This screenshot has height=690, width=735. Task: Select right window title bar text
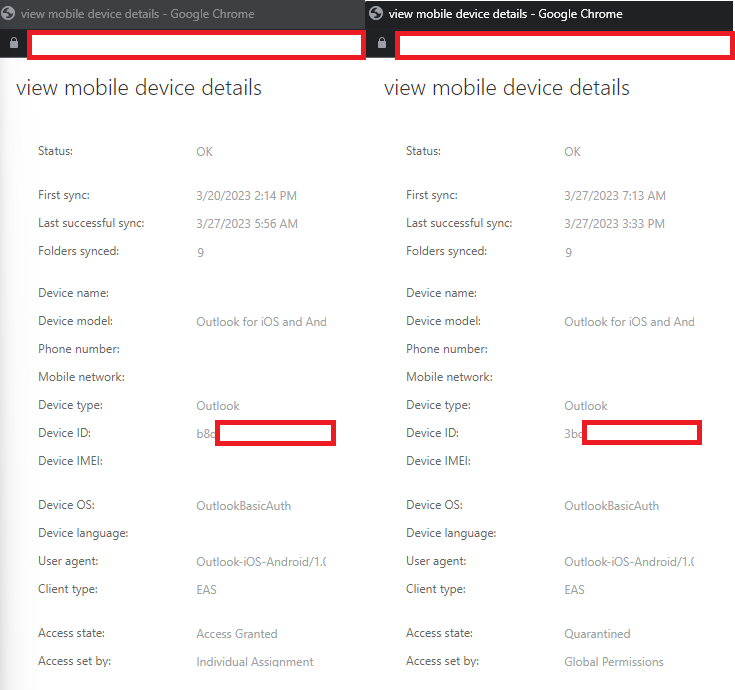[x=505, y=14]
